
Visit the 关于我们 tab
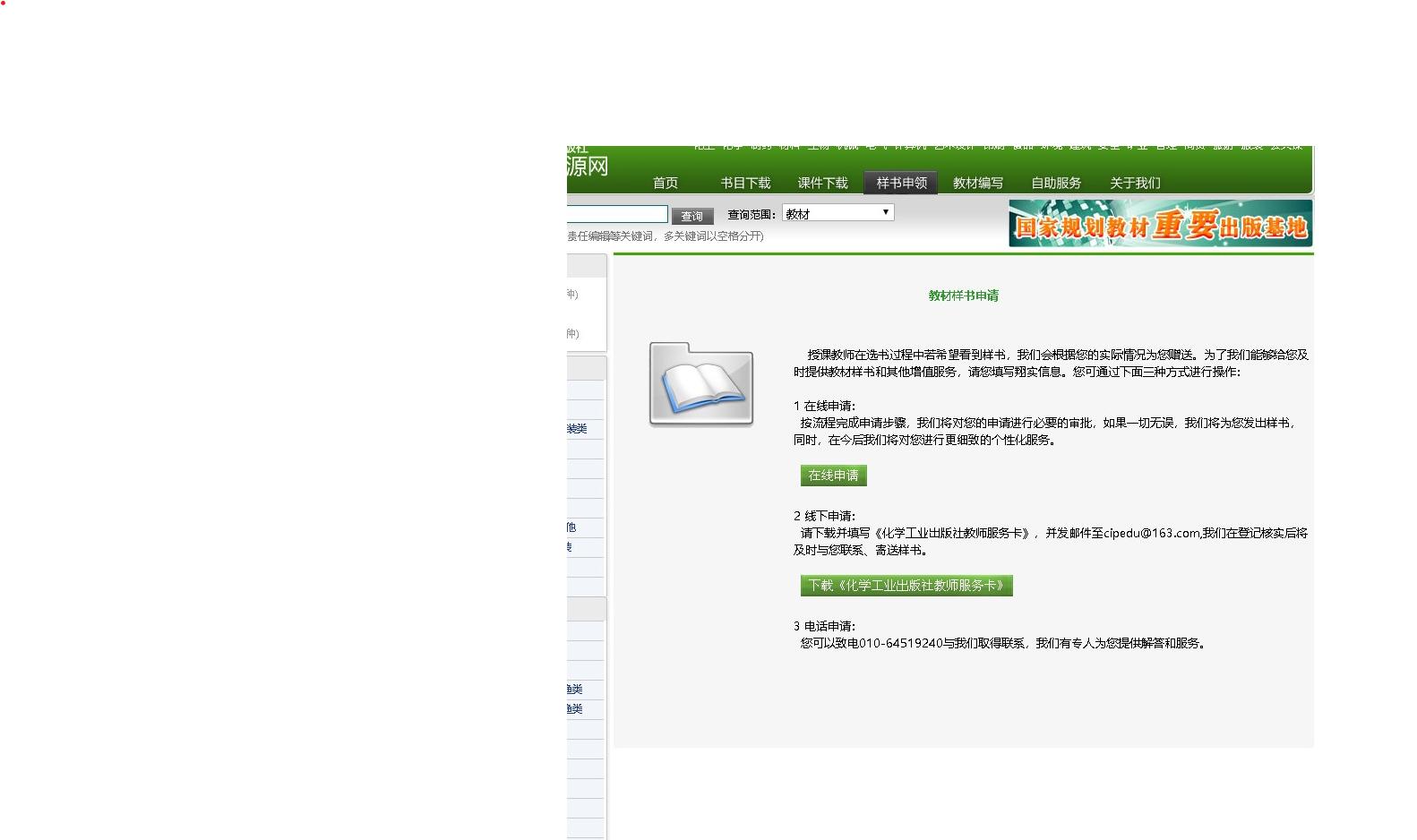pos(1135,183)
